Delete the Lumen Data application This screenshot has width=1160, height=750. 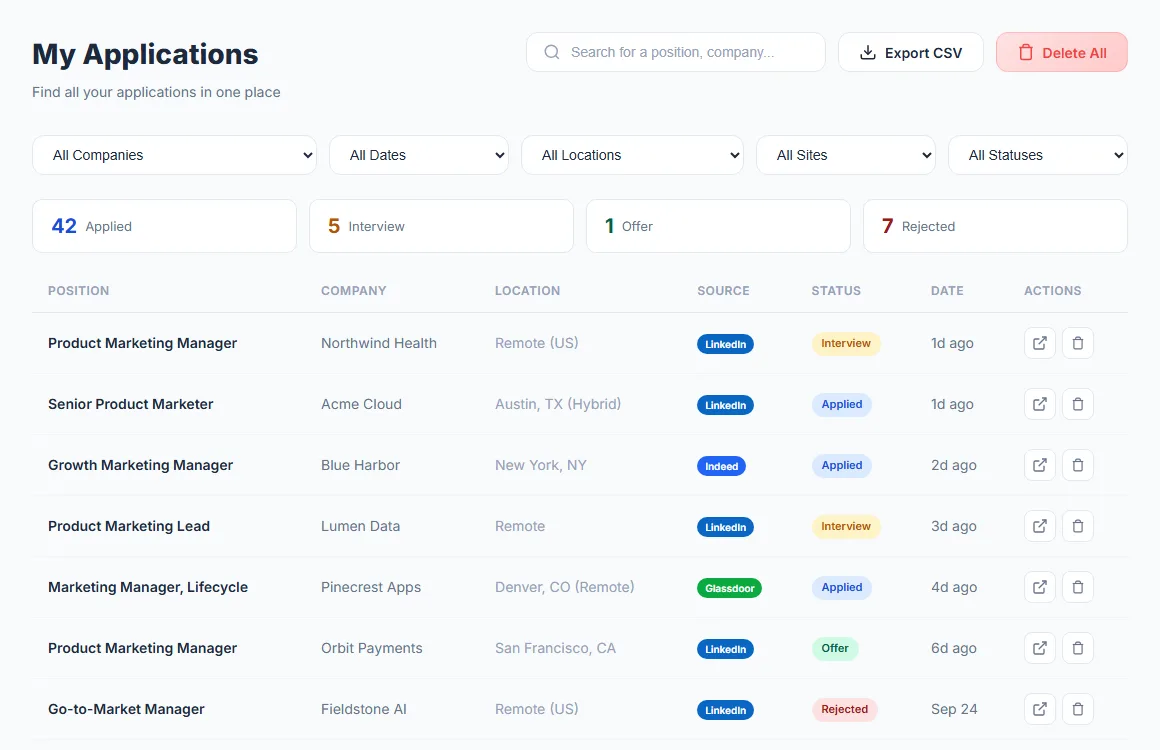tap(1078, 526)
